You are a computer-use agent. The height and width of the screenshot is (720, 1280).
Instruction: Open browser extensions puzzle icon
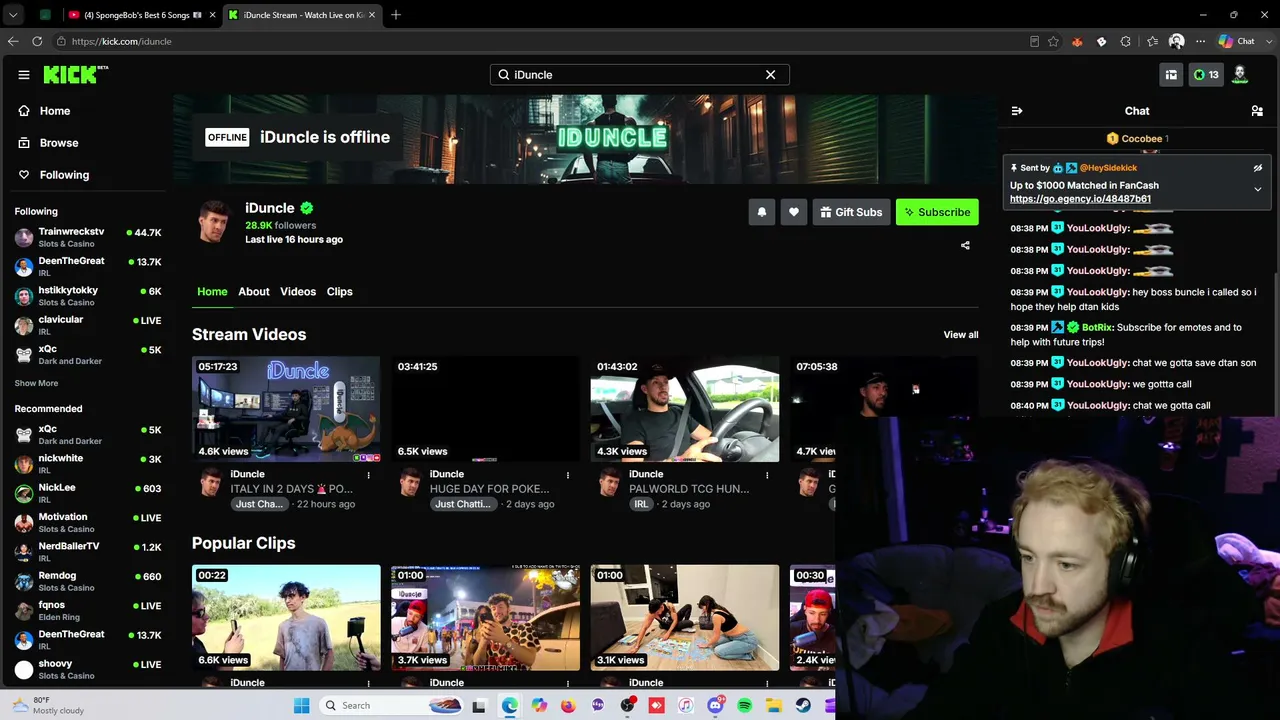[x=1126, y=41]
